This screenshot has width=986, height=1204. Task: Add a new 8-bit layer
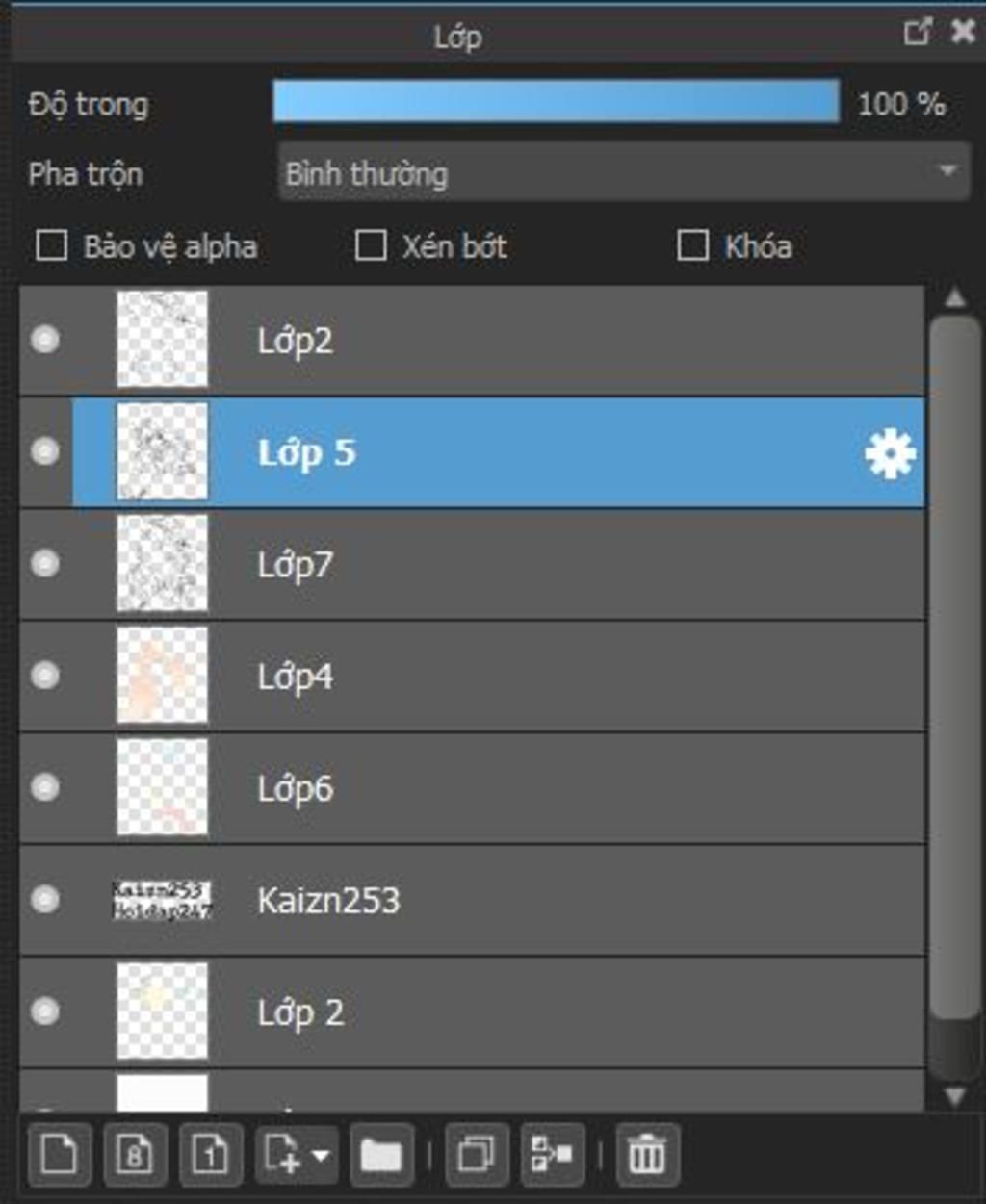click(135, 1153)
